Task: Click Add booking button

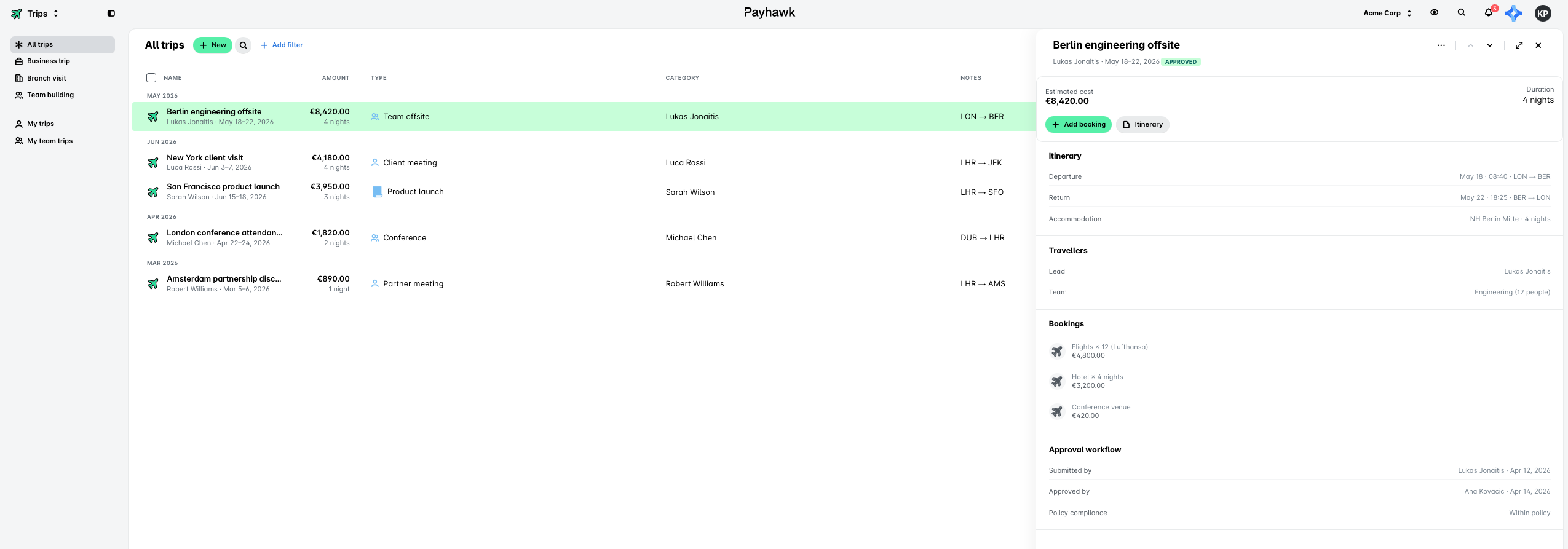Action: (1079, 124)
